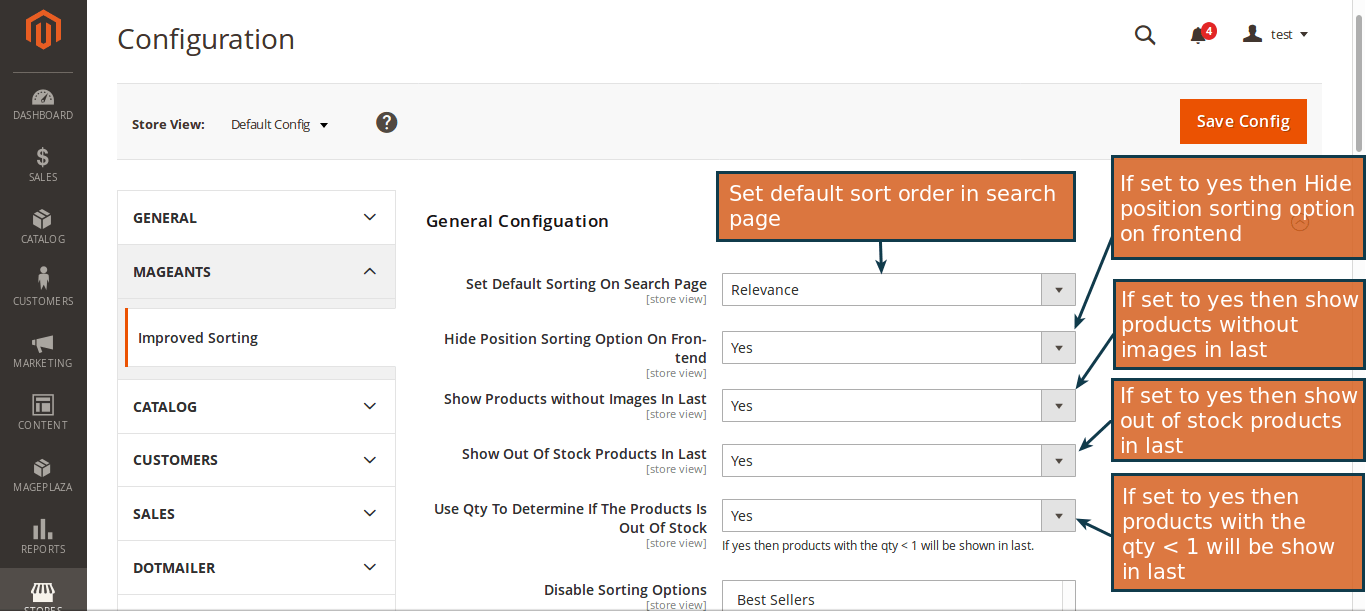Collapse the MAGEANTS section
The width and height of the screenshot is (1366, 613).
pyautogui.click(x=256, y=271)
